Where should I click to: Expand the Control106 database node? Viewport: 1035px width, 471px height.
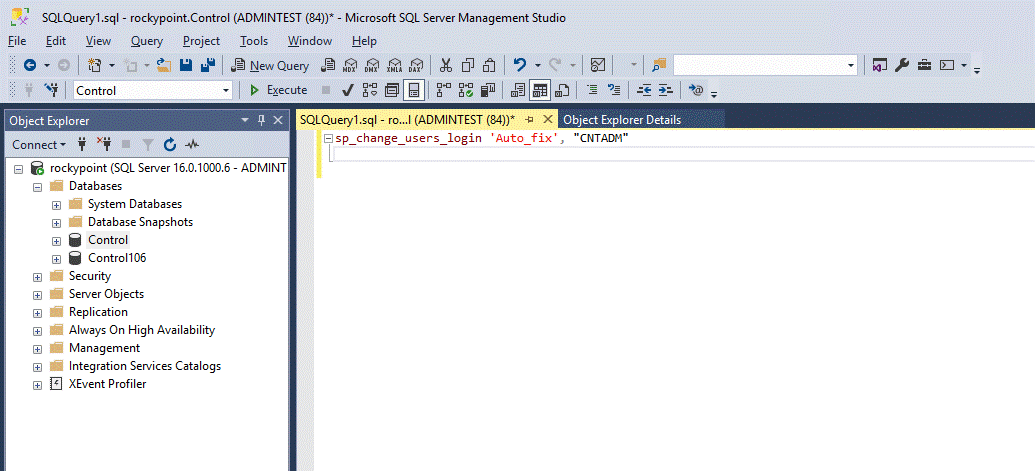click(57, 259)
